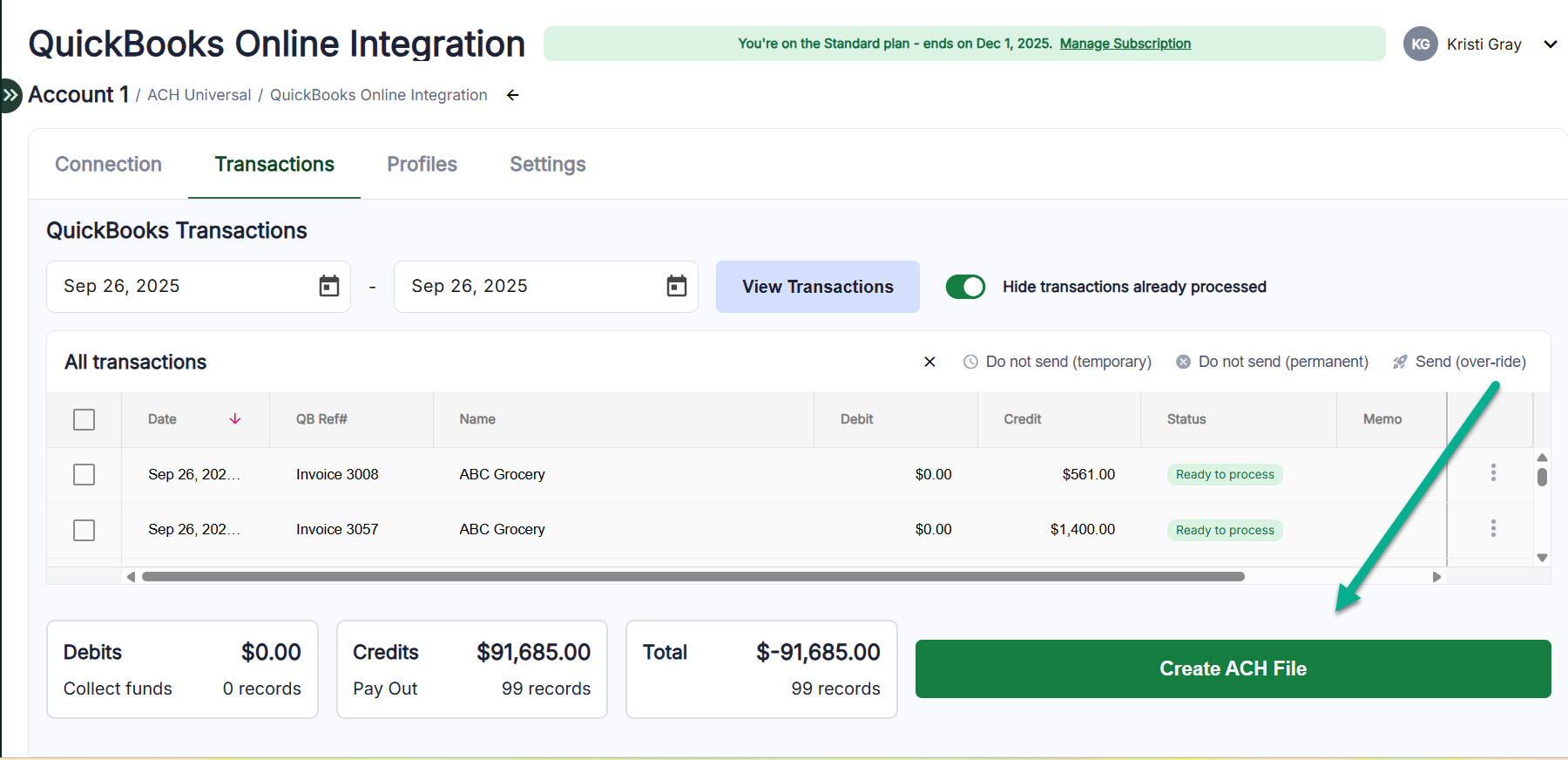Expand the sidebar with the double-chevron icon
Screen dimensions: 1568x760
coord(10,95)
